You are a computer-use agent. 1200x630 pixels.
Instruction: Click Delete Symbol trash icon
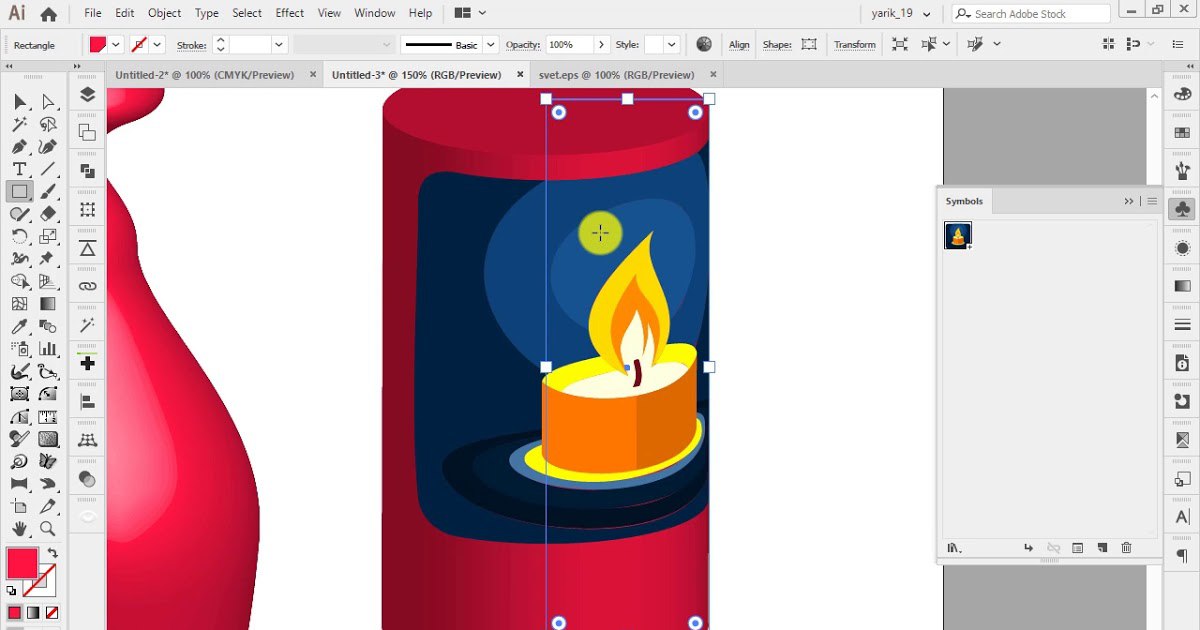coord(1126,548)
